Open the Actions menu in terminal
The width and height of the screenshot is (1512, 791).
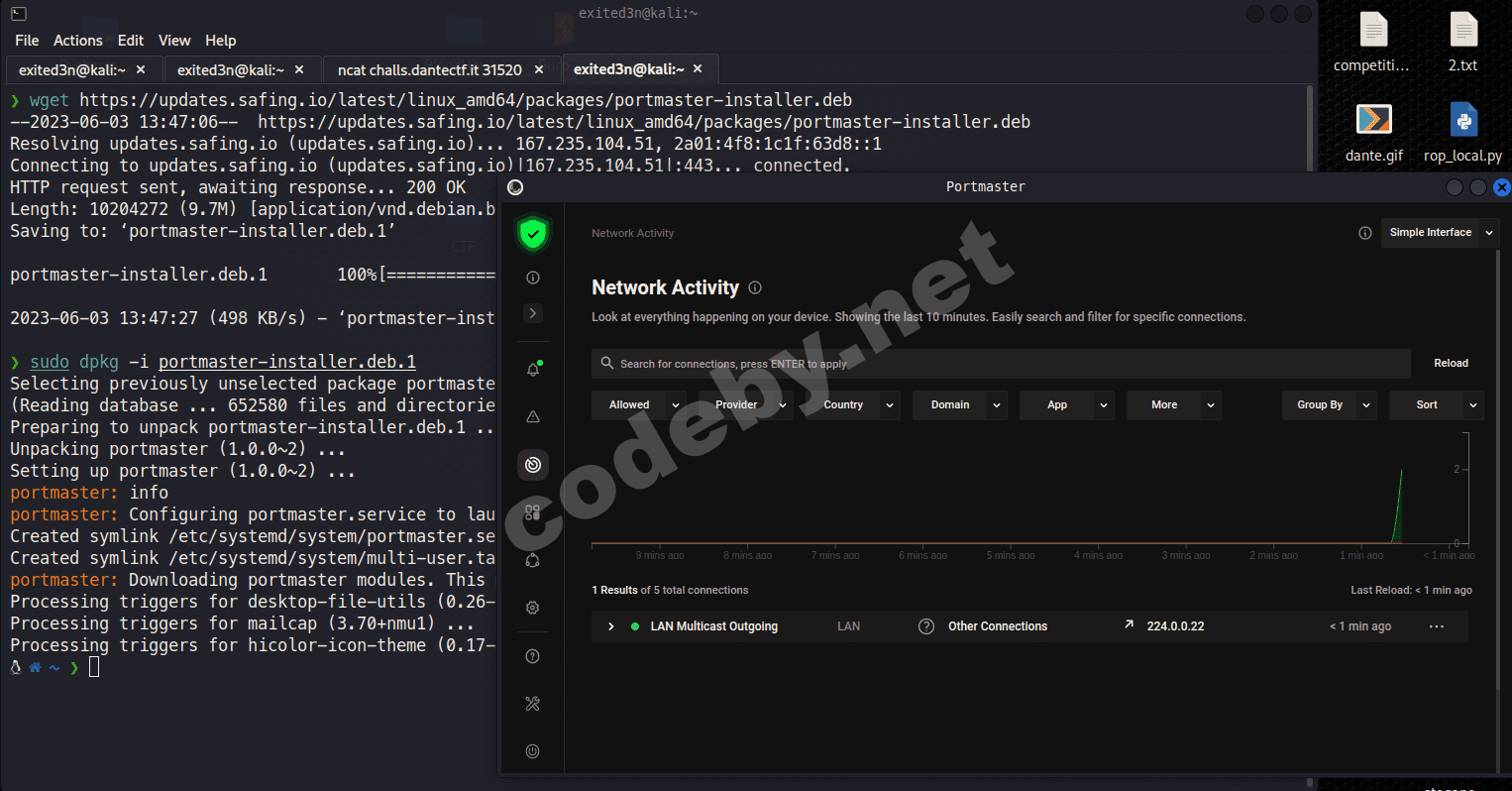(x=77, y=41)
